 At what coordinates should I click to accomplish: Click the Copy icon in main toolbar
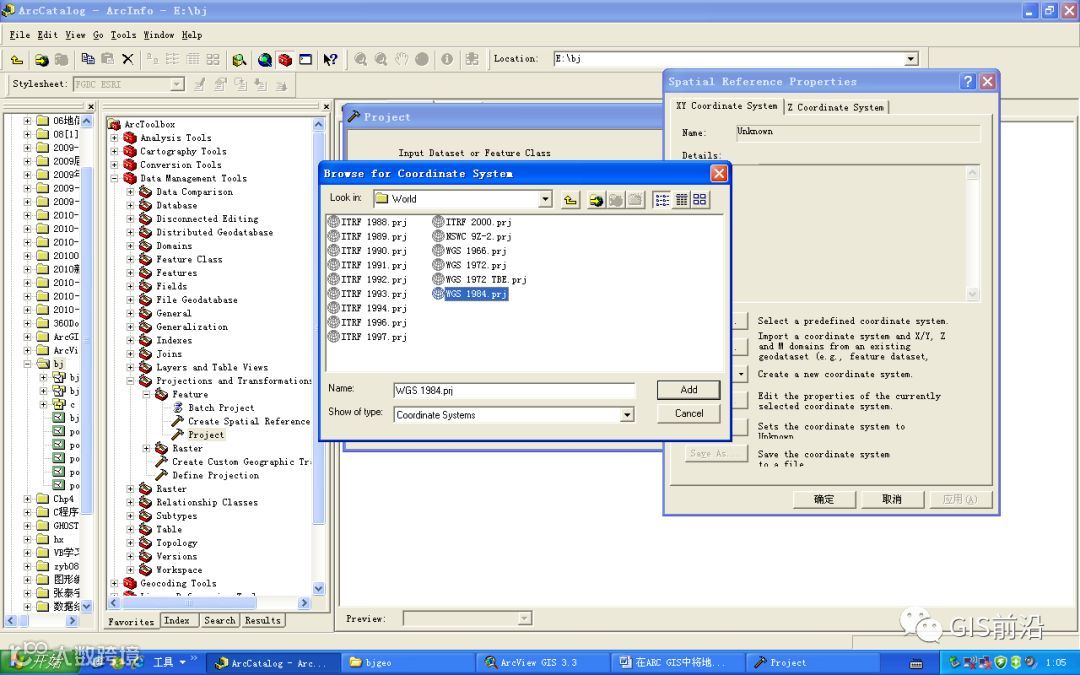(87, 59)
